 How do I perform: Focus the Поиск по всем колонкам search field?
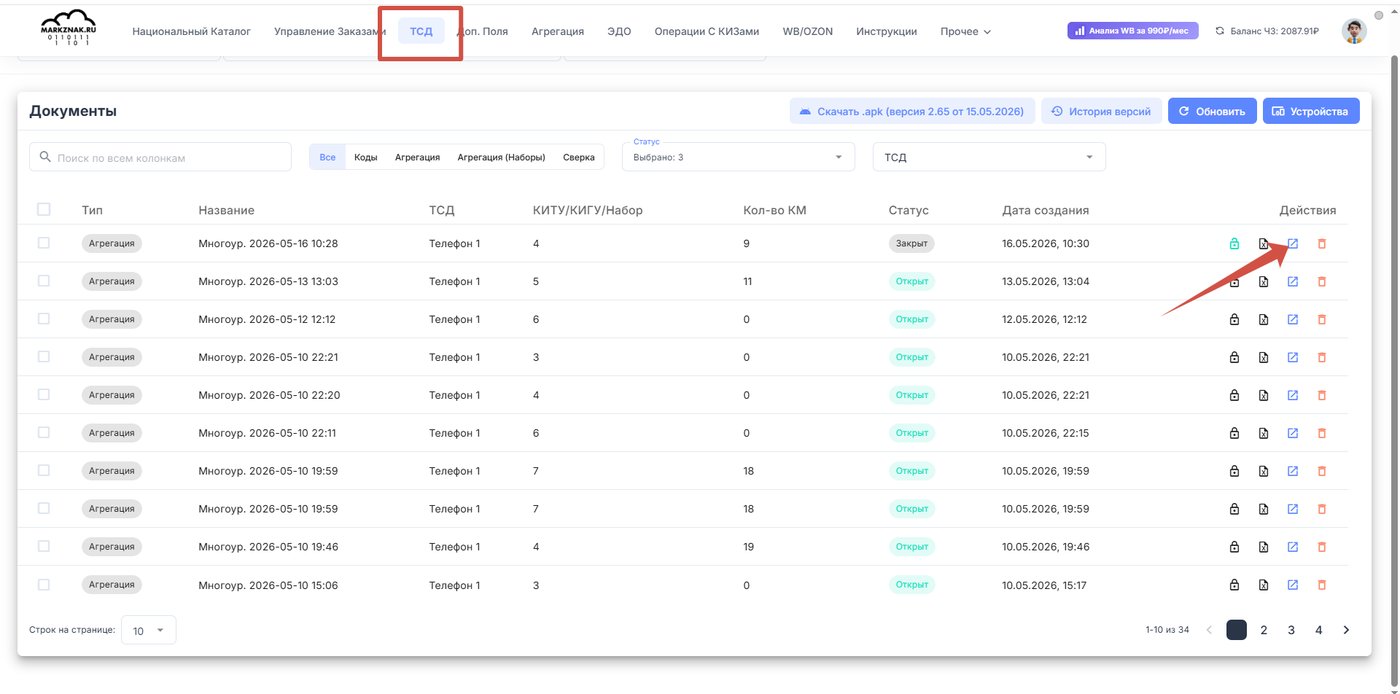point(161,157)
